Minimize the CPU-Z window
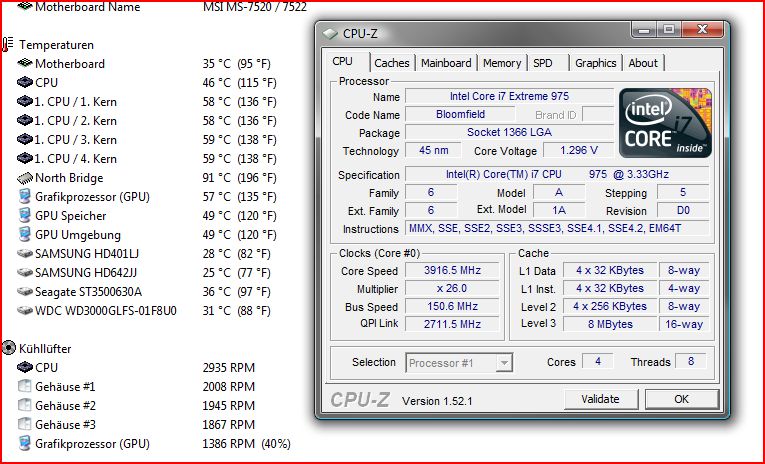This screenshot has width=765, height=464. 644,30
